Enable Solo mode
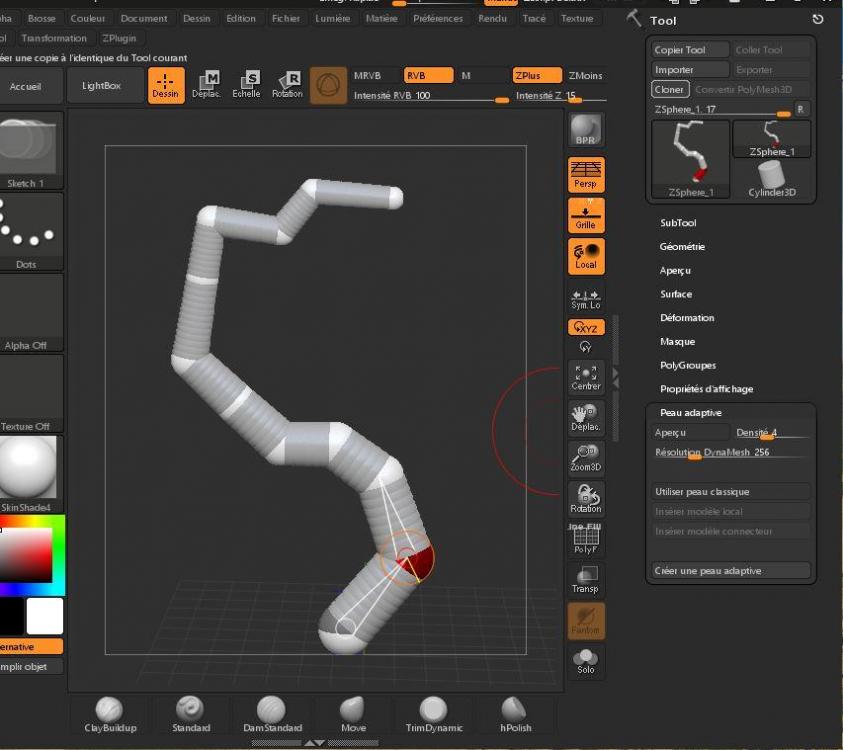This screenshot has width=843, height=750. pos(585,661)
